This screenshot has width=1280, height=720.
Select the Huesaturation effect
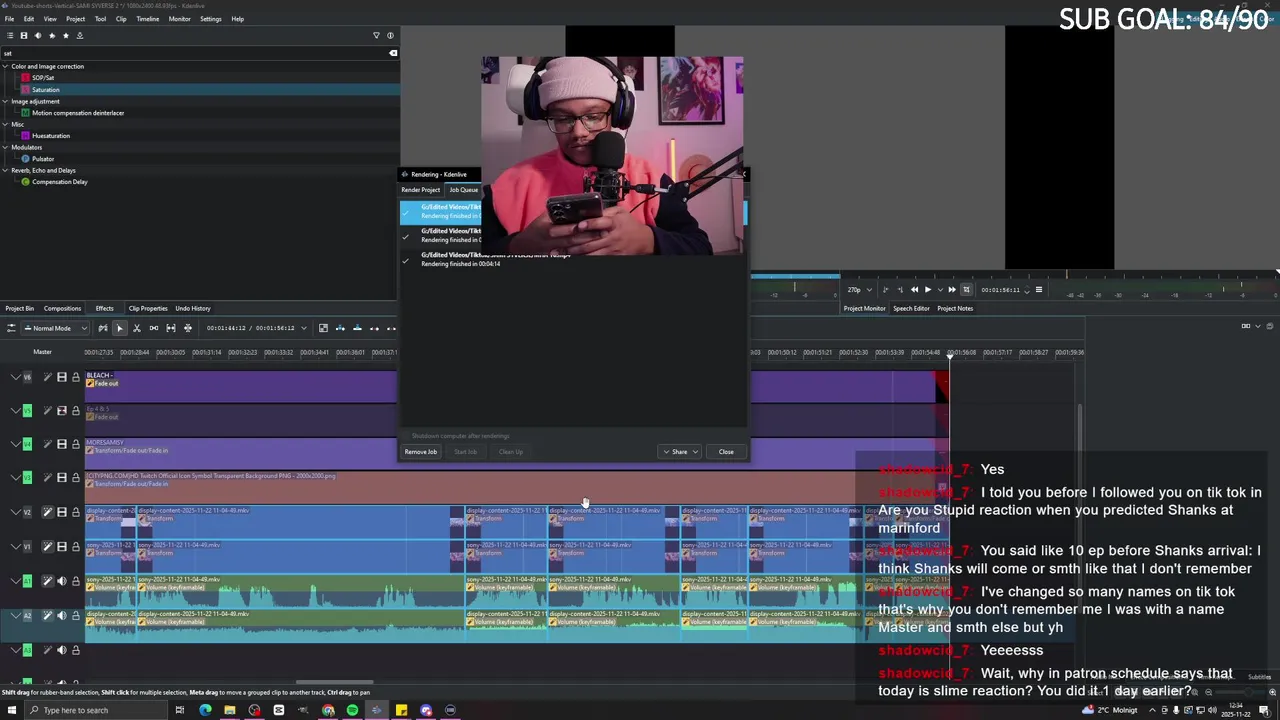(x=50, y=136)
